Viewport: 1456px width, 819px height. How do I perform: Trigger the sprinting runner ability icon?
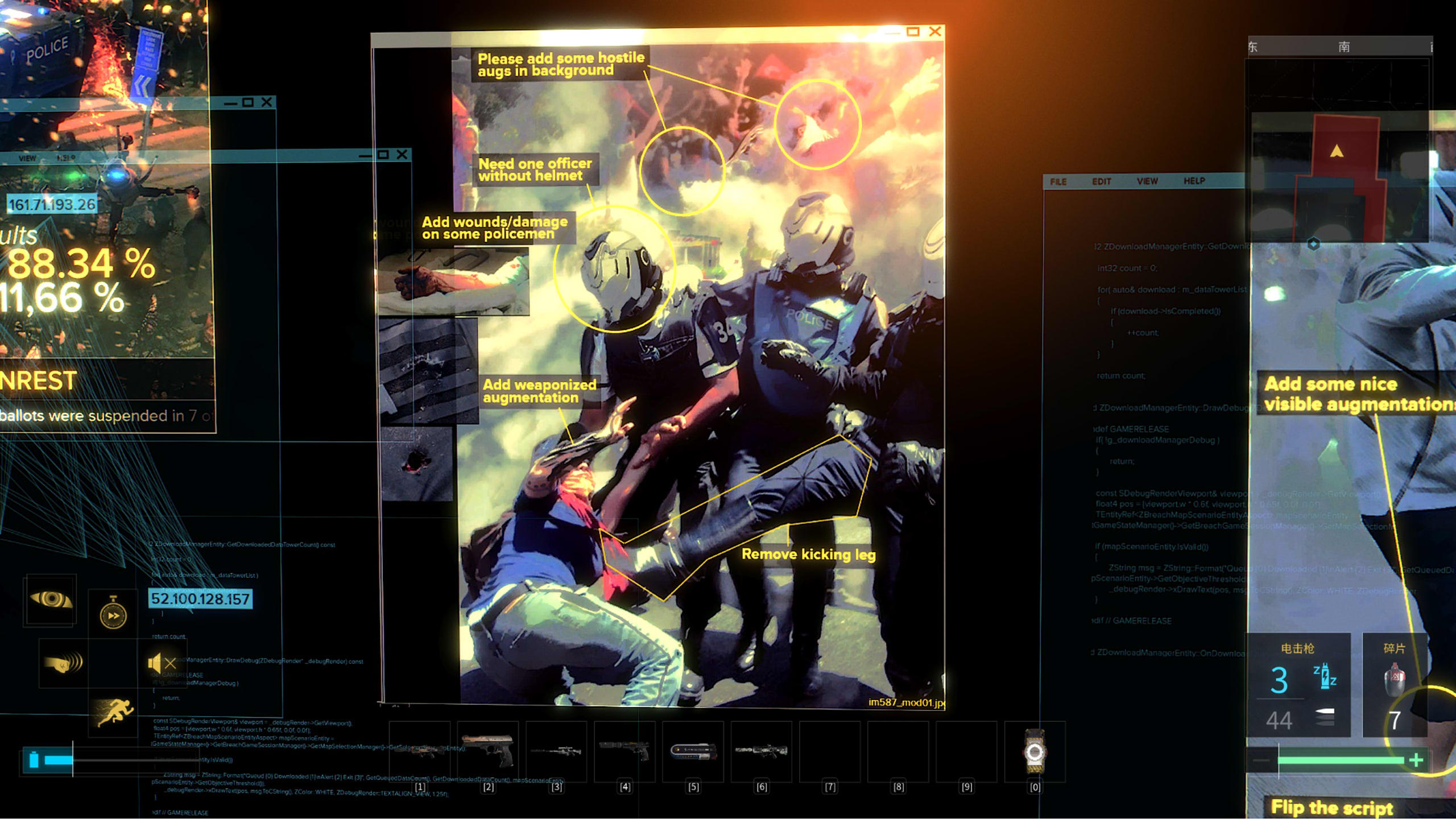(114, 712)
